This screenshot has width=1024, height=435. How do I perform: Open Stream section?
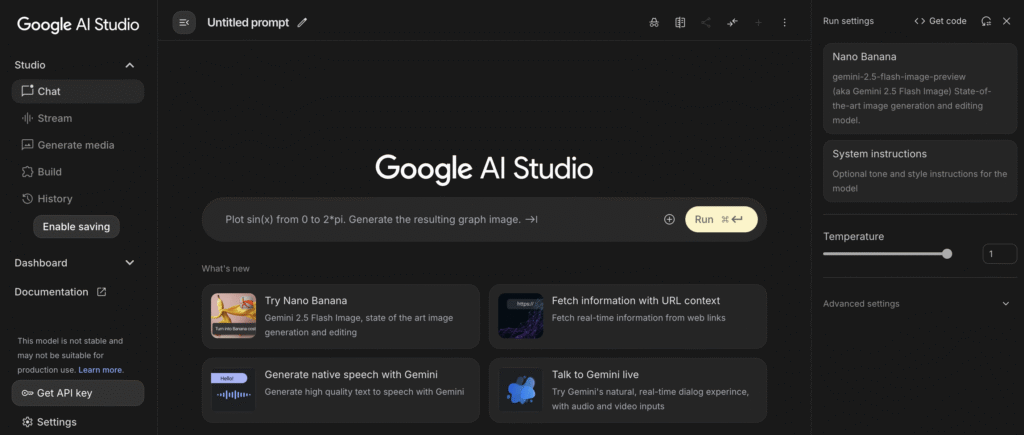78,118
